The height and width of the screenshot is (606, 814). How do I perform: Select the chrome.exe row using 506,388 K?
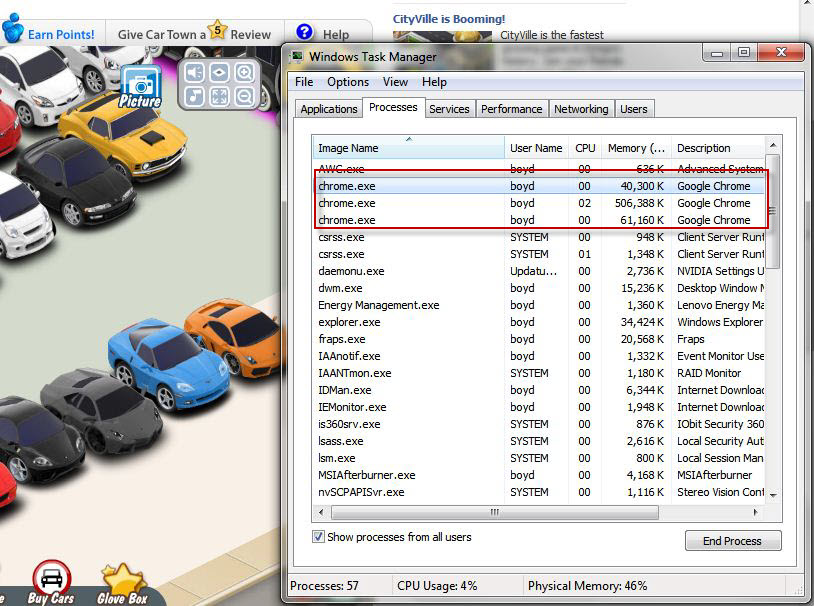pos(539,203)
